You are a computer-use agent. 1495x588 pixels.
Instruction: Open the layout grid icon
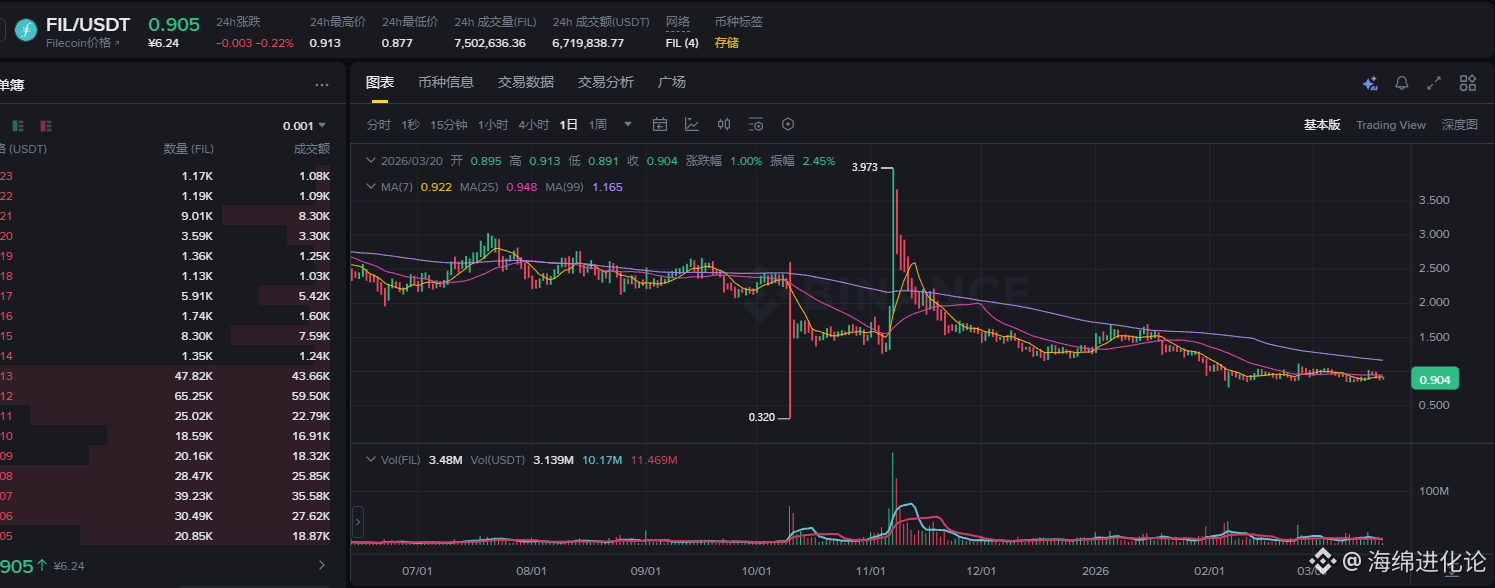(1467, 84)
